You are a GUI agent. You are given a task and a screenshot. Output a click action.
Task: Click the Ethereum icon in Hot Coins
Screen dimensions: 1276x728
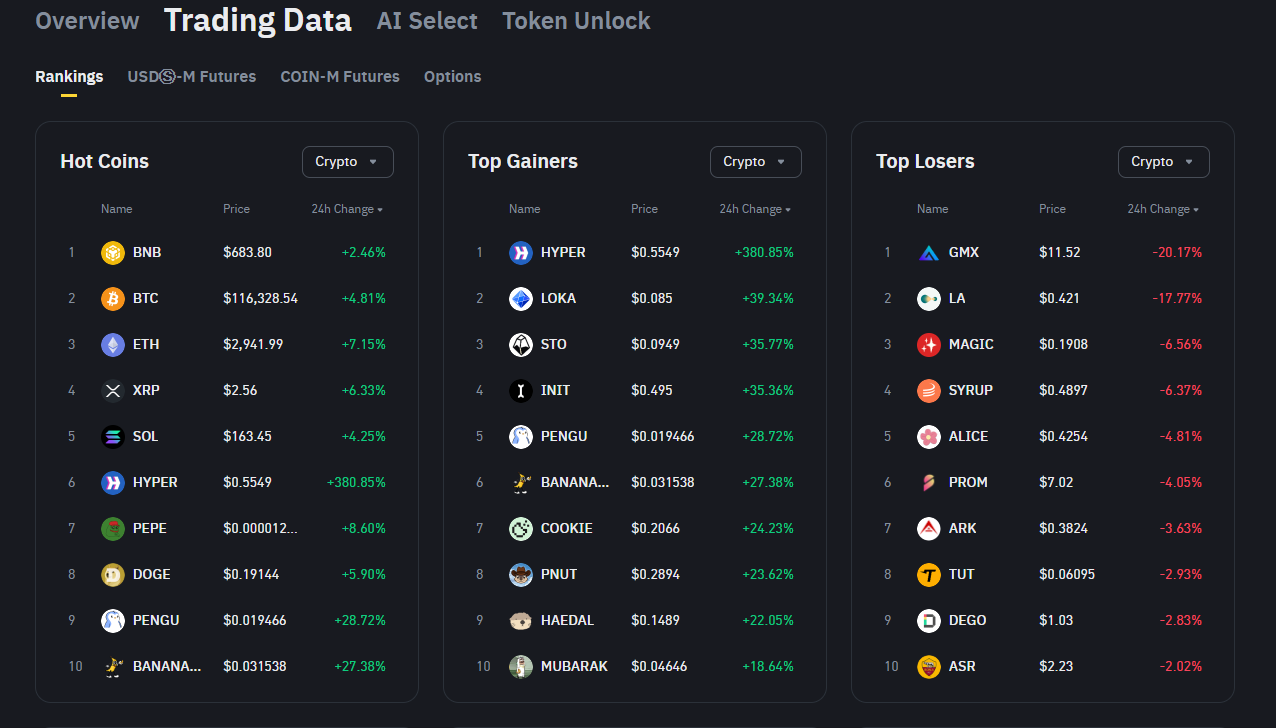[113, 345]
